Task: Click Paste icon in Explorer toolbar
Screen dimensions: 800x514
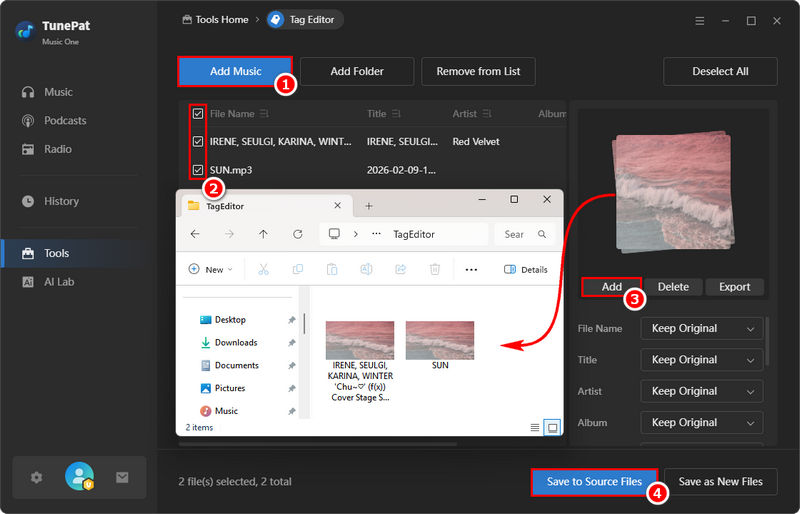Action: 332,269
